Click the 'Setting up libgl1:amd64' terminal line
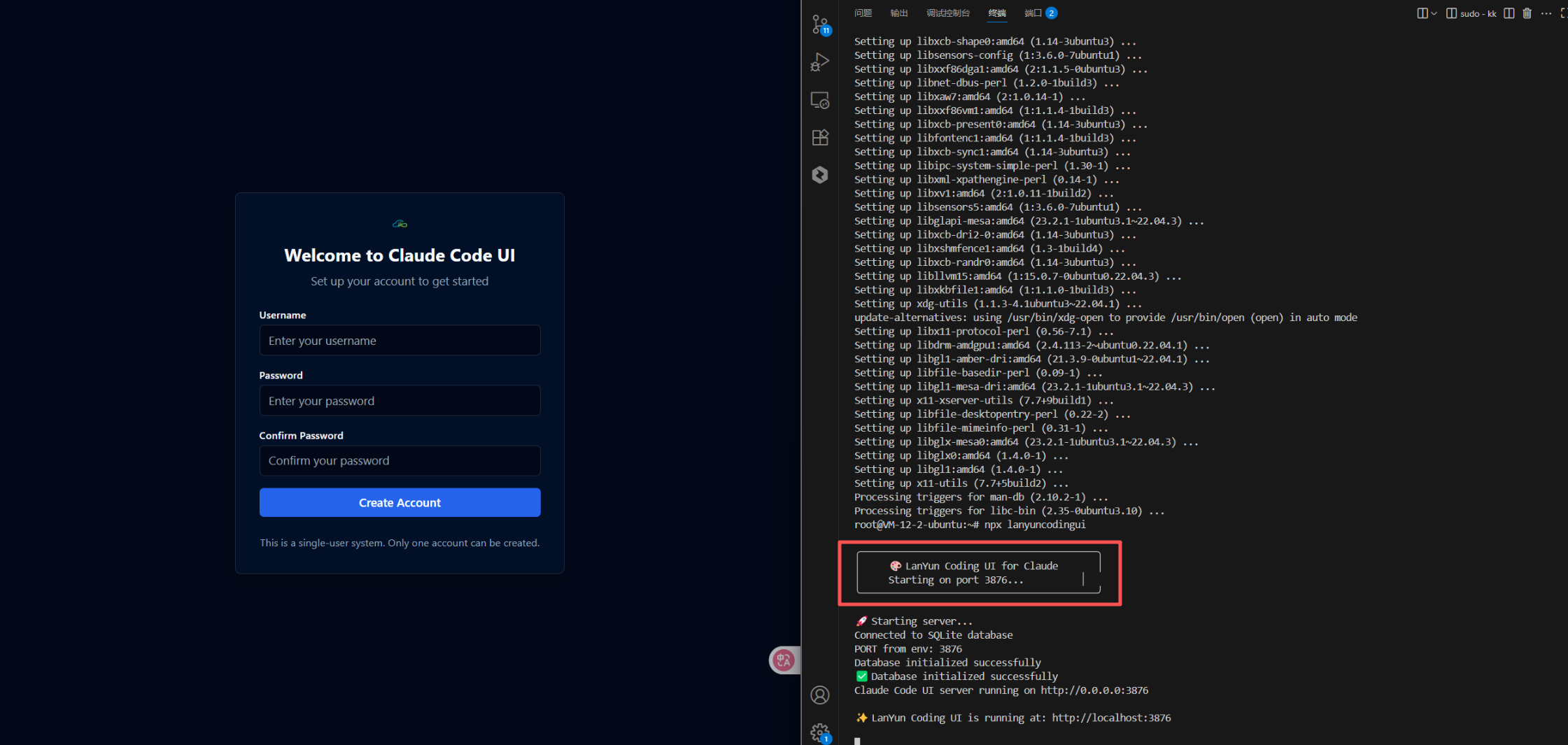Screen dimensions: 1568x745 click(959, 469)
